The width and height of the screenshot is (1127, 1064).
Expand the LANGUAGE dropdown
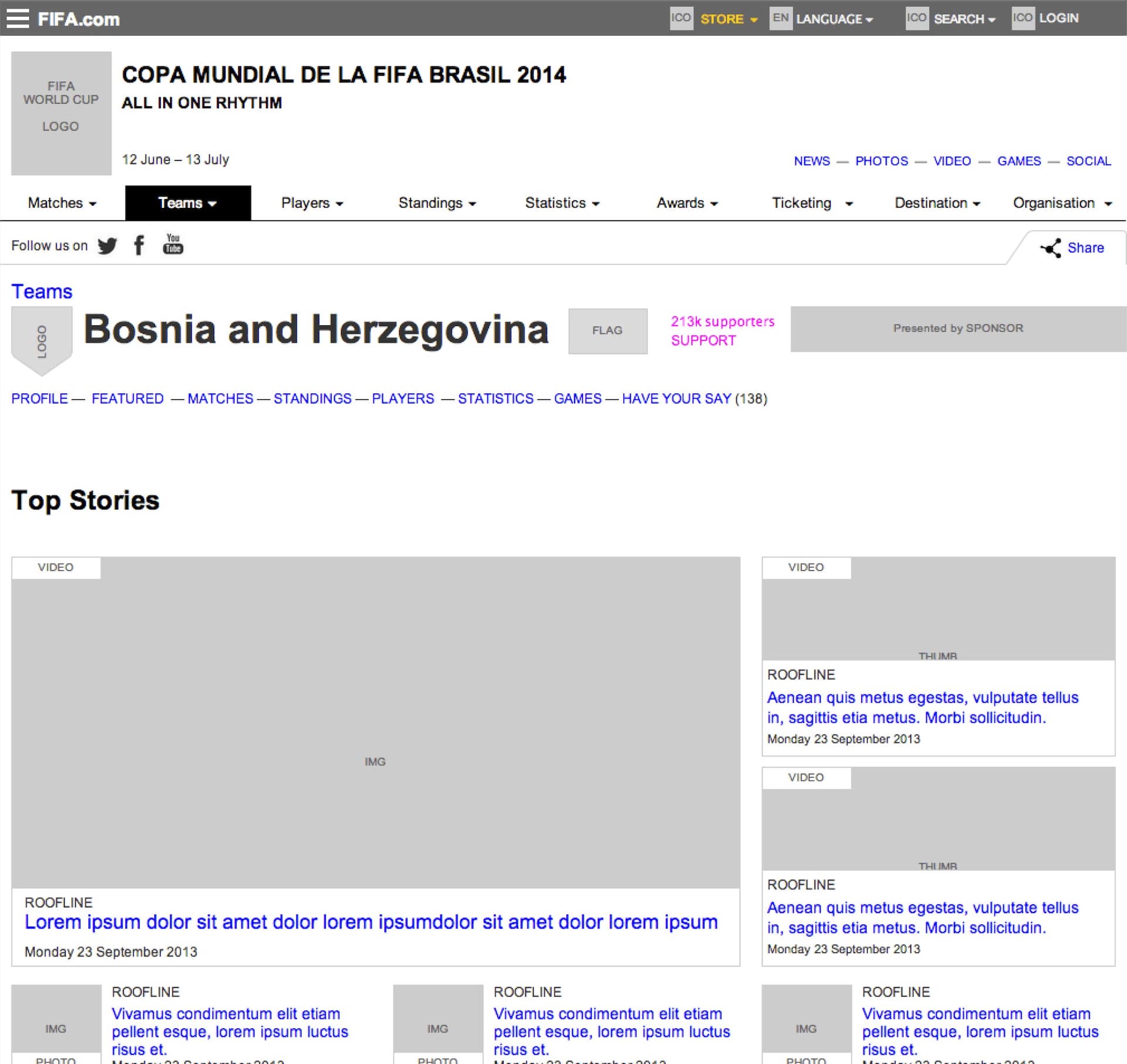pyautogui.click(x=834, y=19)
